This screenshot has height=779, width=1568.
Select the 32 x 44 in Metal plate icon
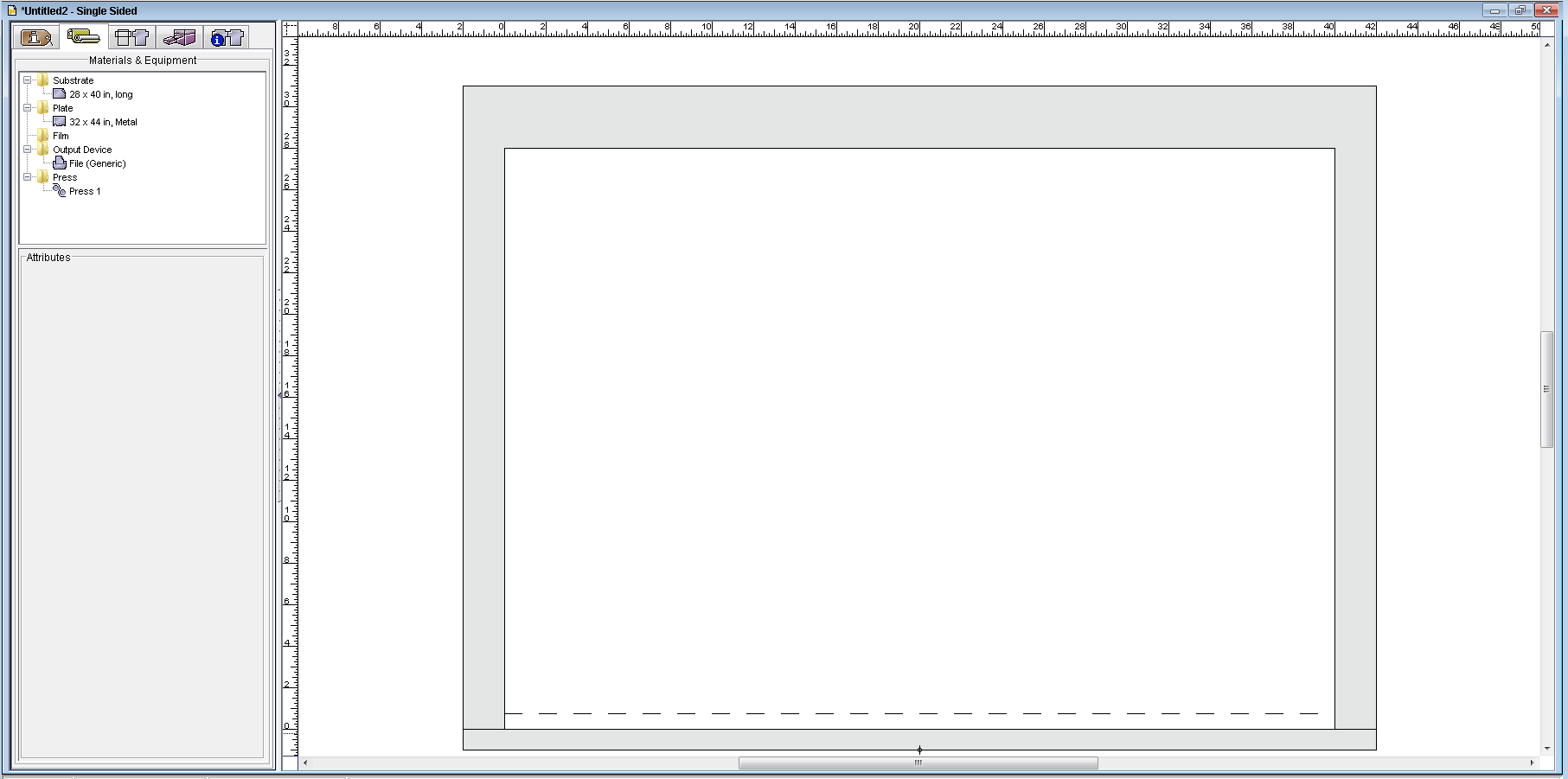click(59, 122)
